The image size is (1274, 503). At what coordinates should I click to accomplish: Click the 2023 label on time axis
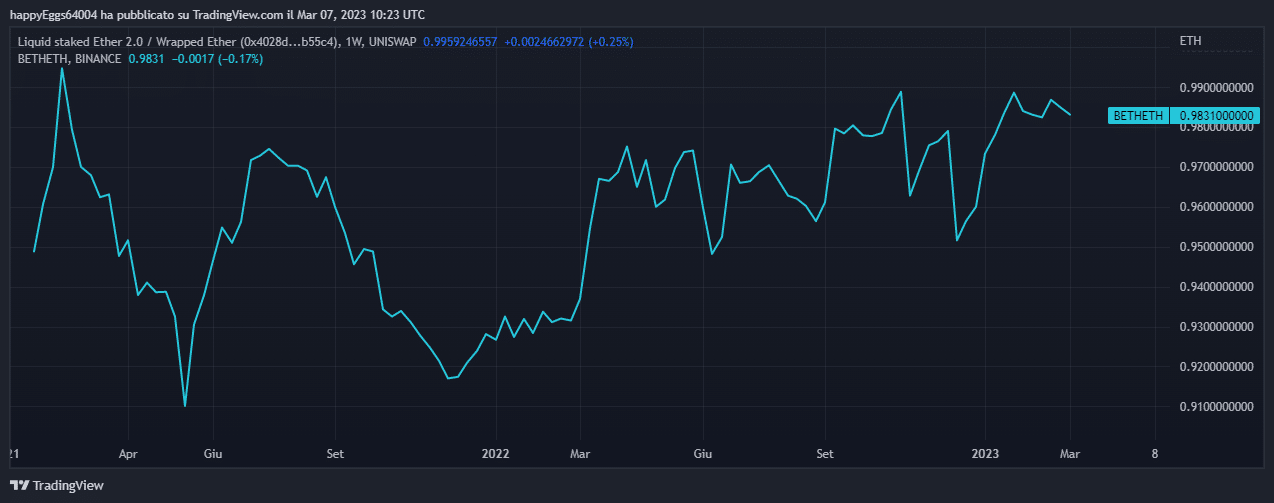point(986,453)
